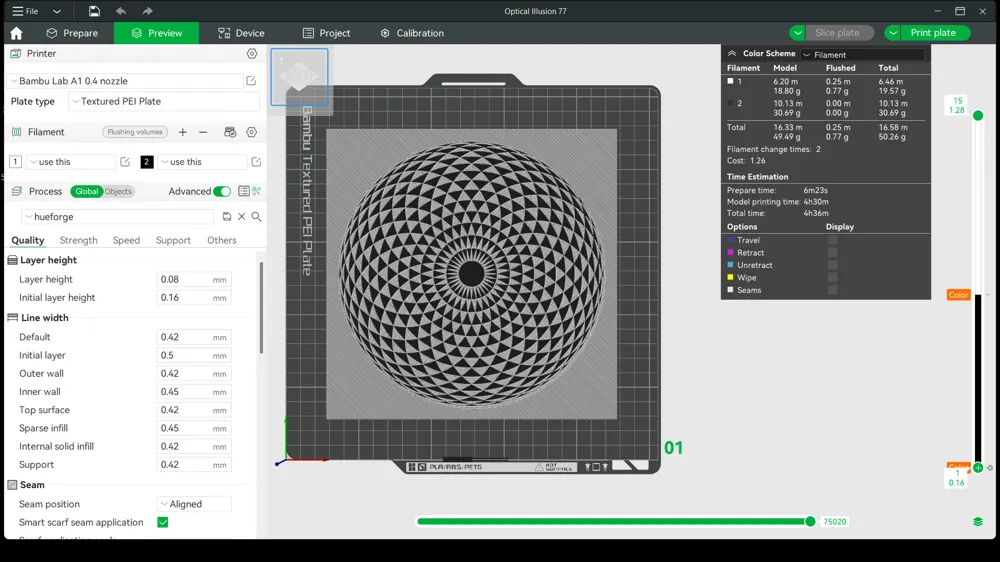Switch to the Project tab
The image size is (1000, 562).
pos(326,33)
